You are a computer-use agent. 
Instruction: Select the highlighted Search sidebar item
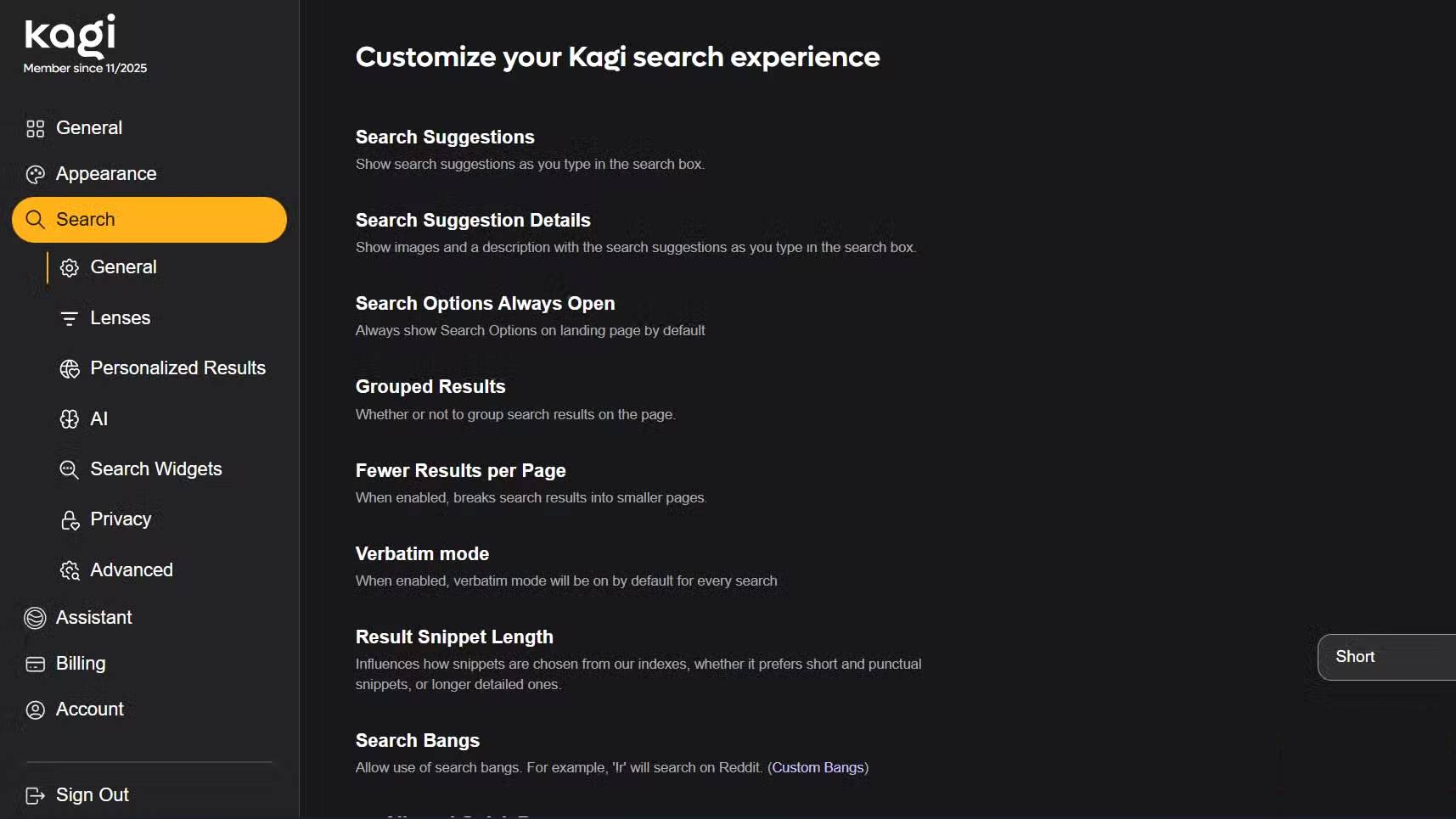pos(149,220)
